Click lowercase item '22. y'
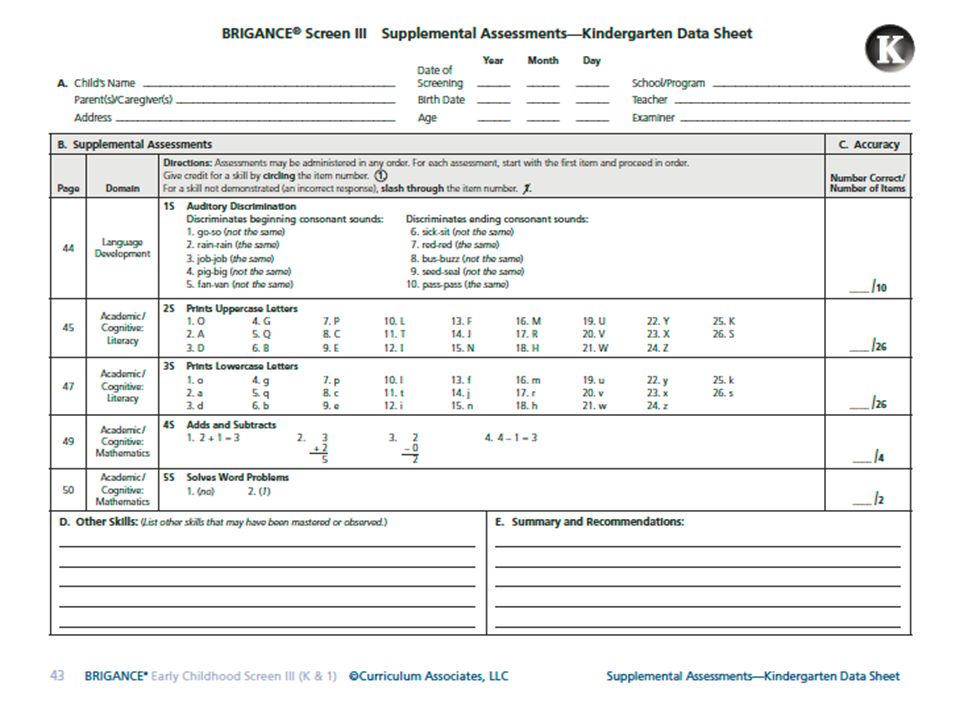 coord(658,380)
